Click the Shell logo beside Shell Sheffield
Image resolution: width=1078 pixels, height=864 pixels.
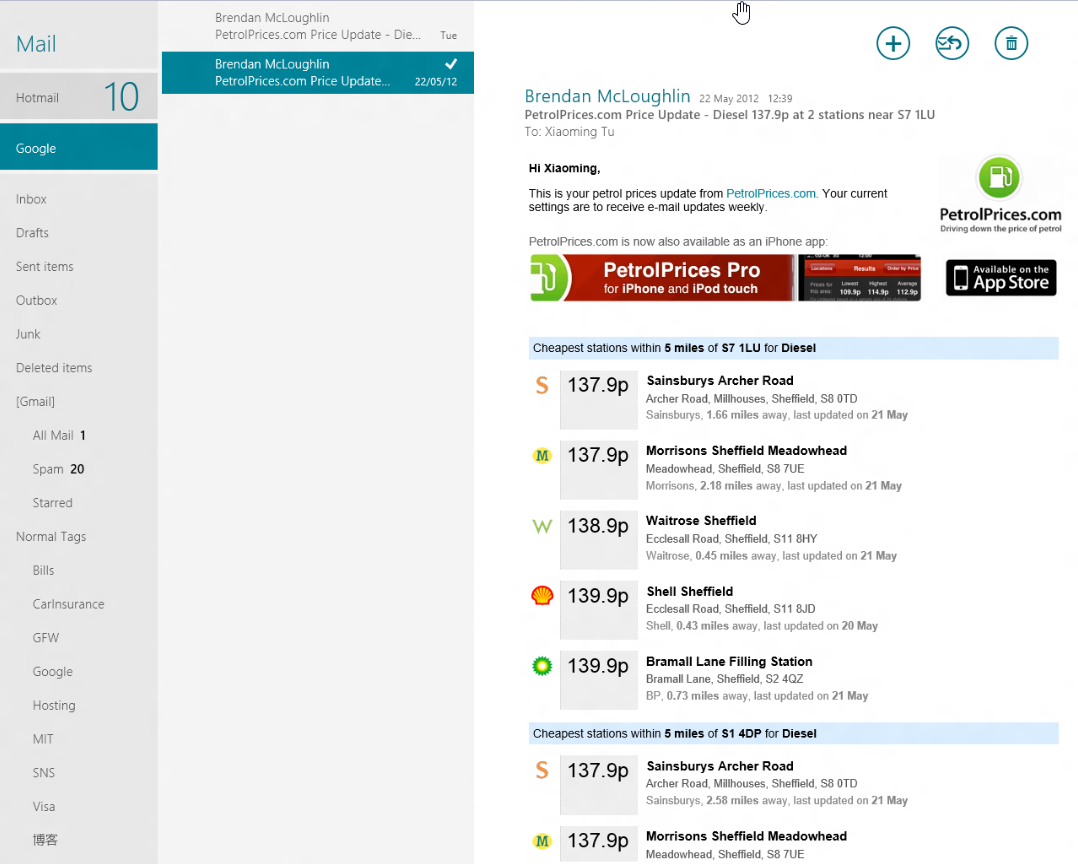(x=542, y=595)
